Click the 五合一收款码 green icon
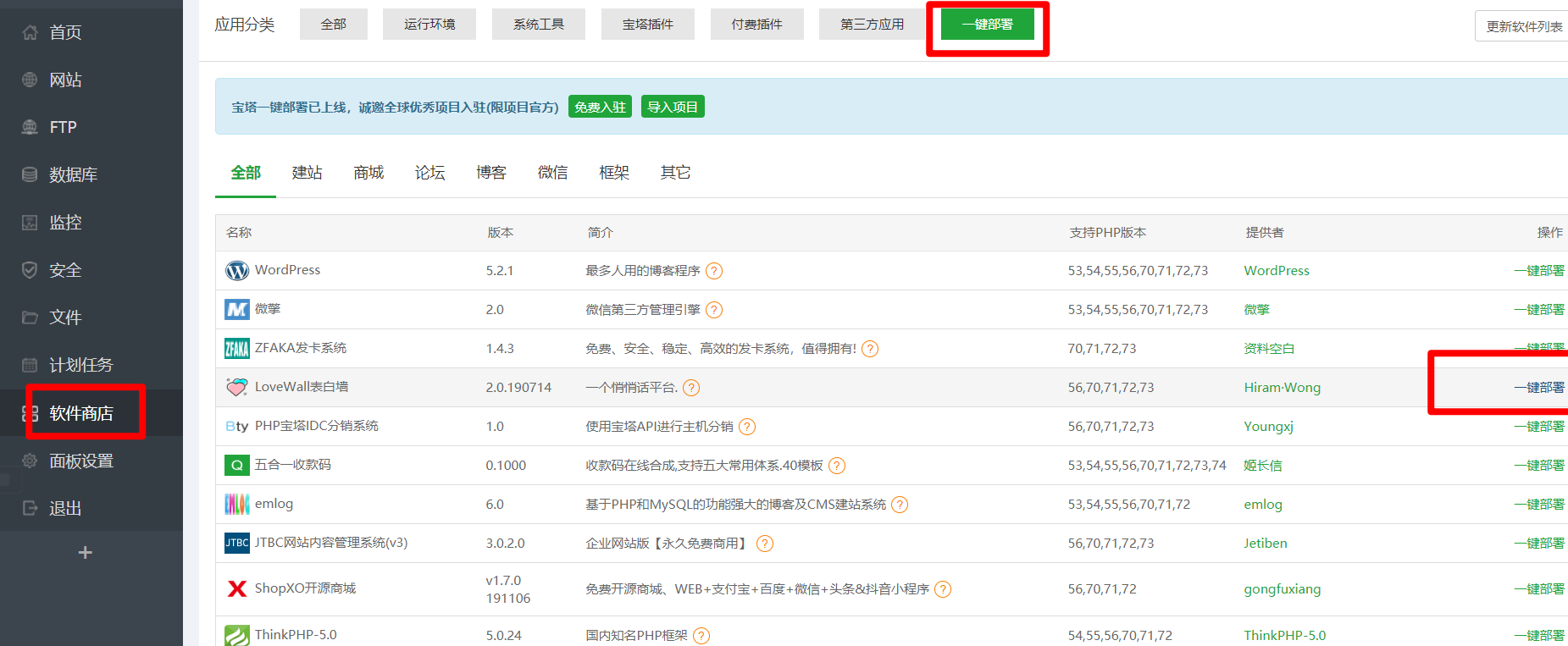The width and height of the screenshot is (1568, 646). pos(237,466)
